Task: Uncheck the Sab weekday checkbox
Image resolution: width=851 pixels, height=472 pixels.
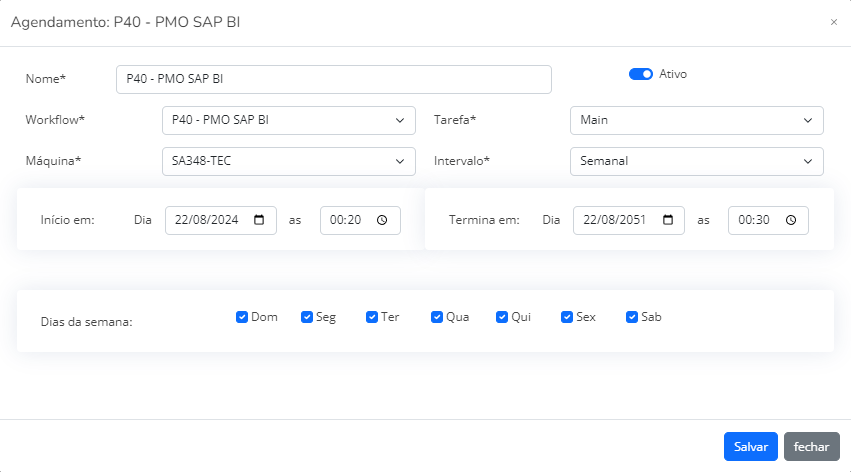Action: click(632, 317)
